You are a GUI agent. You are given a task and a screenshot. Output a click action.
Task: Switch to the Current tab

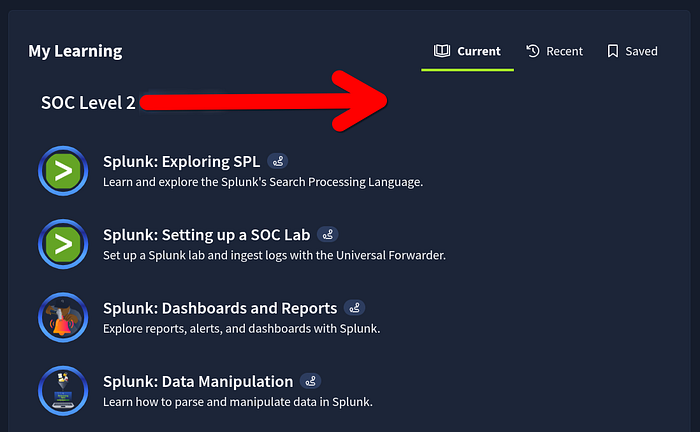pyautogui.click(x=467, y=51)
